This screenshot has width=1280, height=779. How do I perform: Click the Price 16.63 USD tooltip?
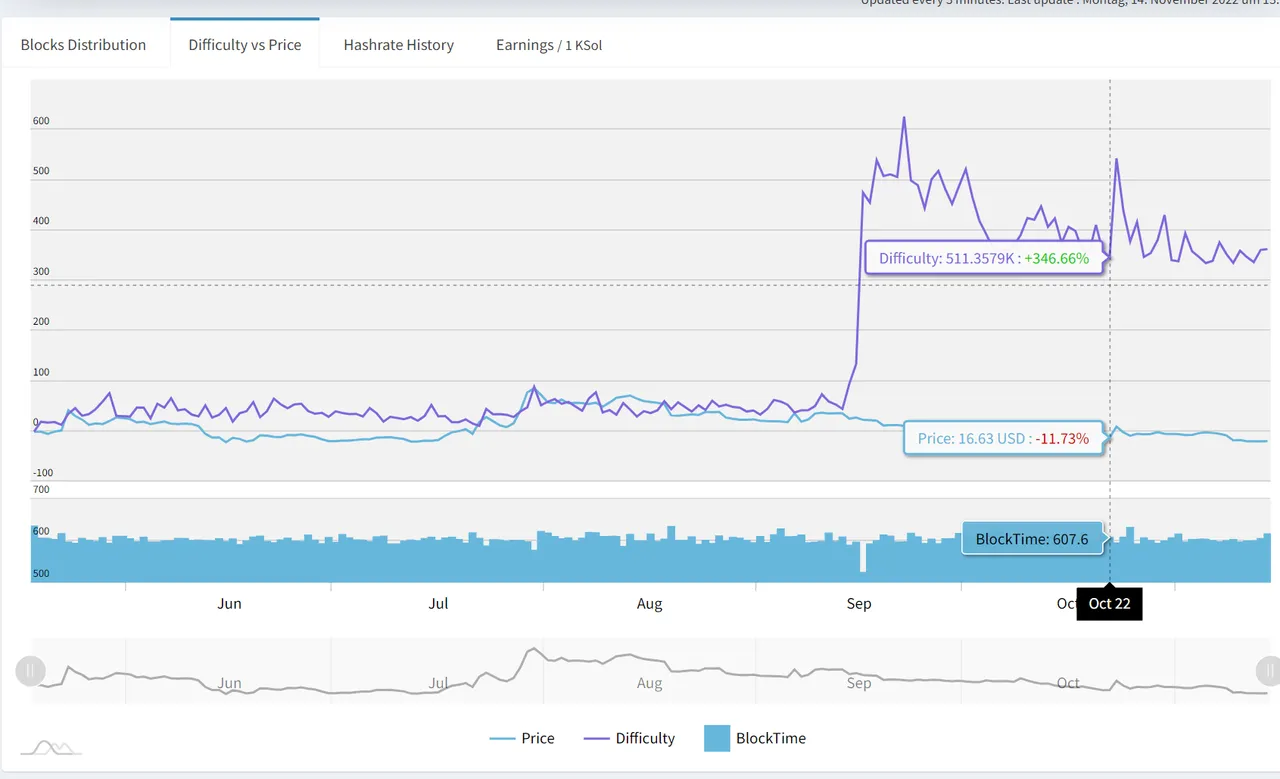tap(1003, 438)
